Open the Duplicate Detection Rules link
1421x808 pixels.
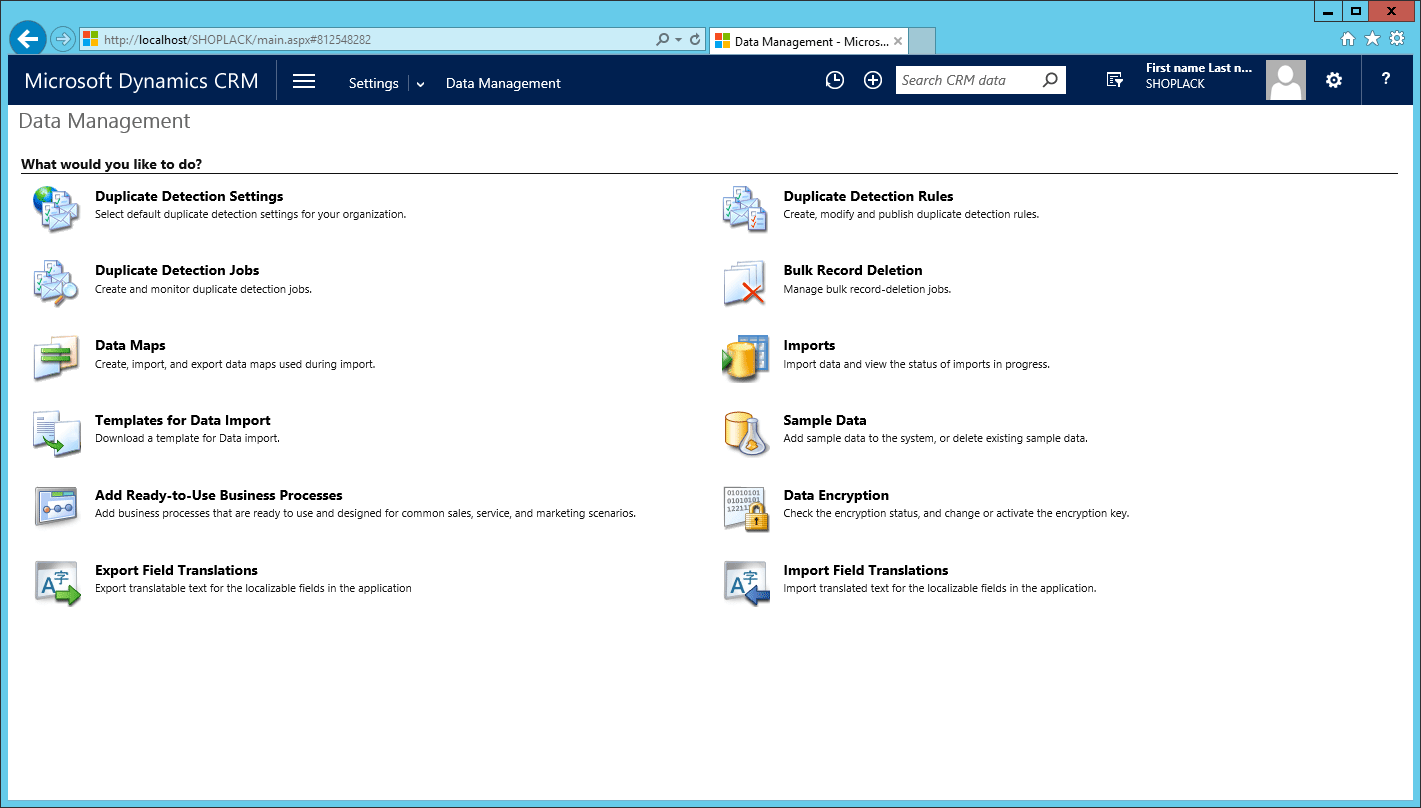point(868,196)
